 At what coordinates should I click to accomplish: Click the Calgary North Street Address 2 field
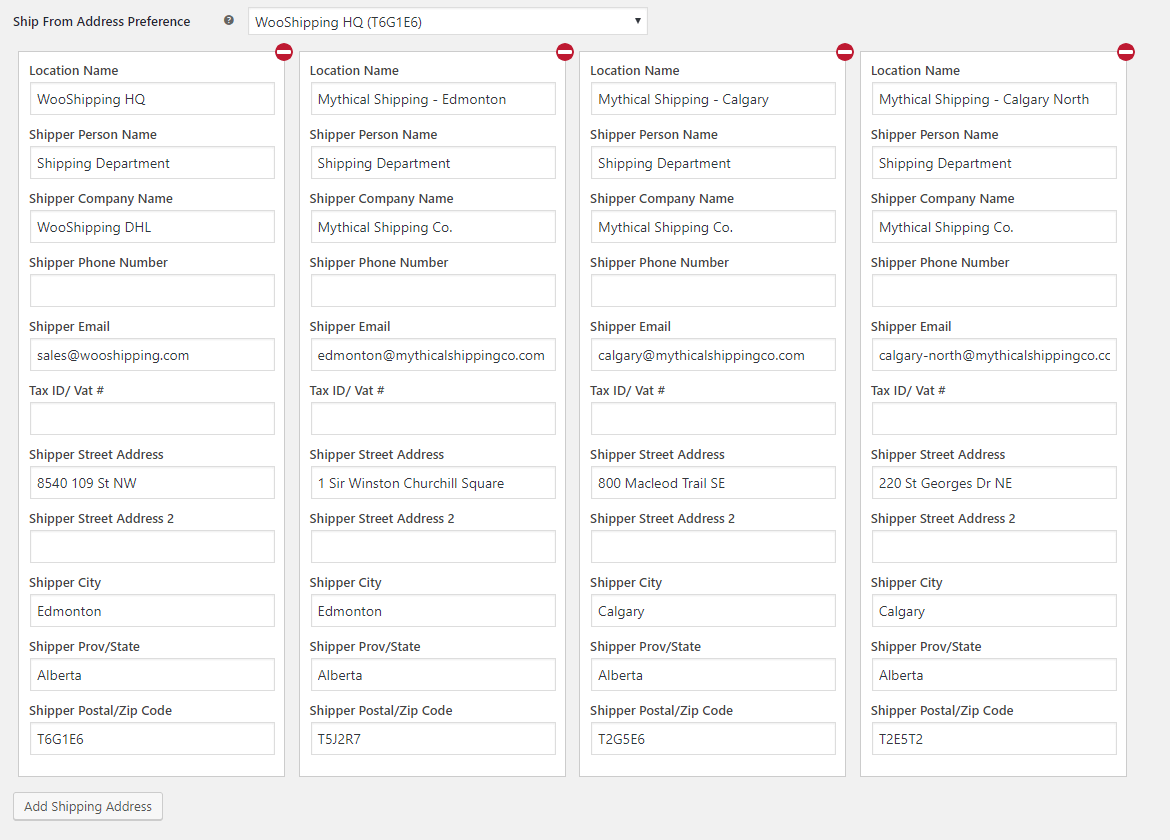coord(994,547)
